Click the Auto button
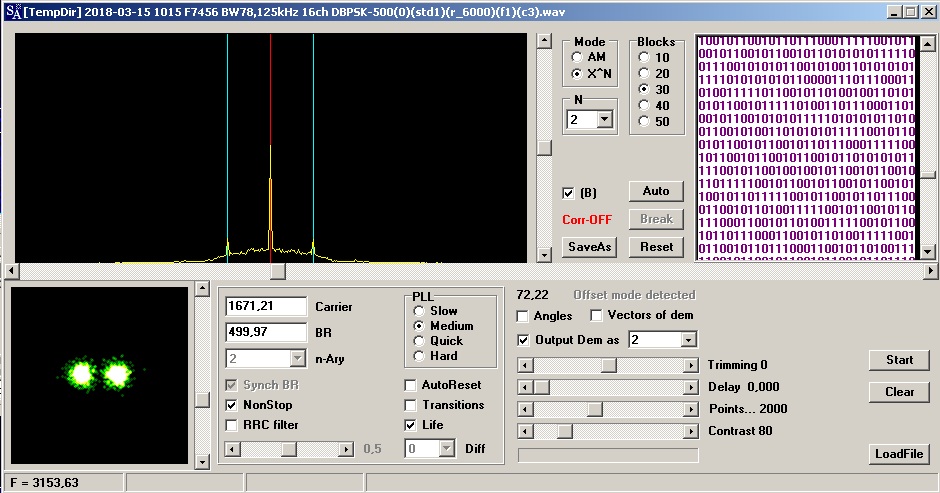Image resolution: width=940 pixels, height=493 pixels. [x=656, y=191]
